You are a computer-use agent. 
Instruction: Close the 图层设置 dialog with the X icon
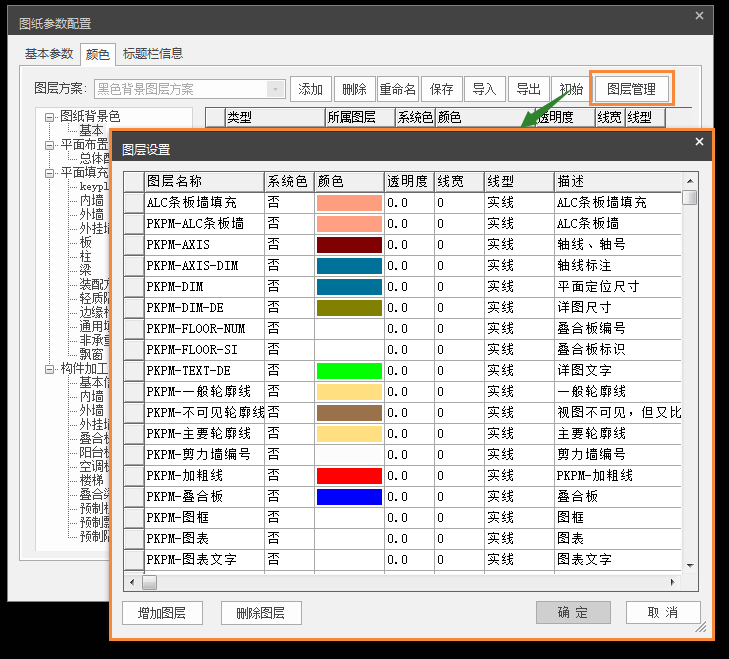[x=699, y=142]
